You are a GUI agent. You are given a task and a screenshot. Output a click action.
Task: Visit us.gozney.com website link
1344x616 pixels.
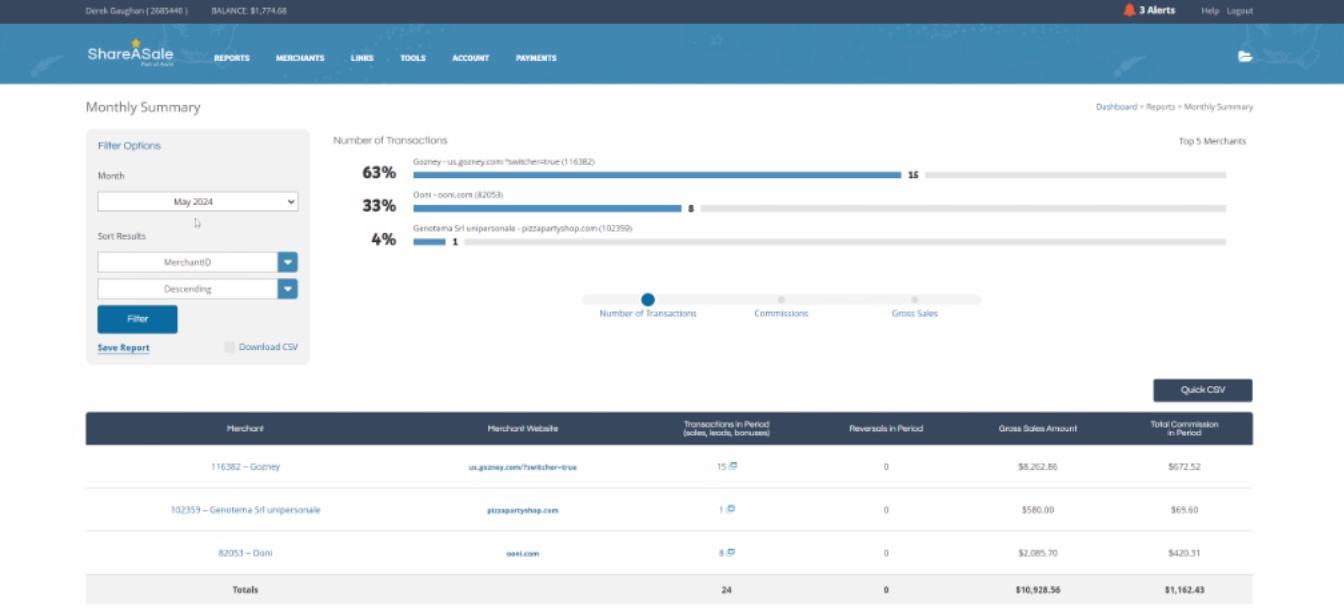pos(523,467)
